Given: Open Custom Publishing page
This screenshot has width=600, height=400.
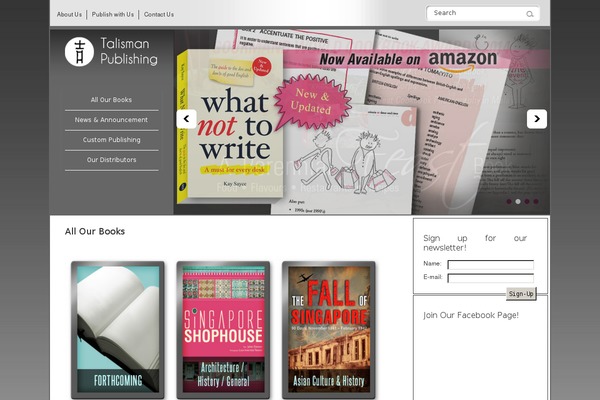Looking at the screenshot, I should click(x=111, y=140).
